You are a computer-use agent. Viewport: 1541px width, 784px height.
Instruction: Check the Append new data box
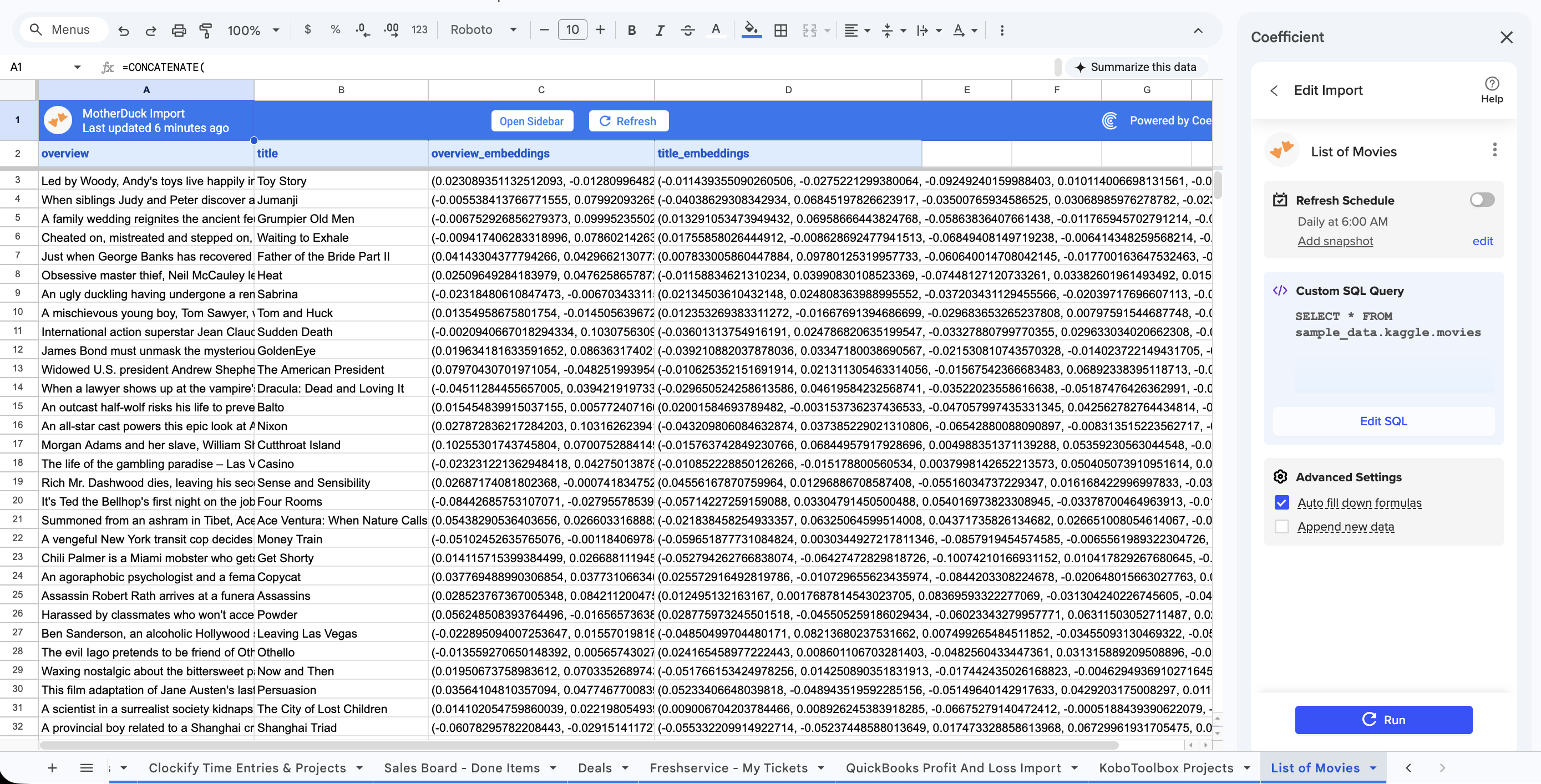1281,526
